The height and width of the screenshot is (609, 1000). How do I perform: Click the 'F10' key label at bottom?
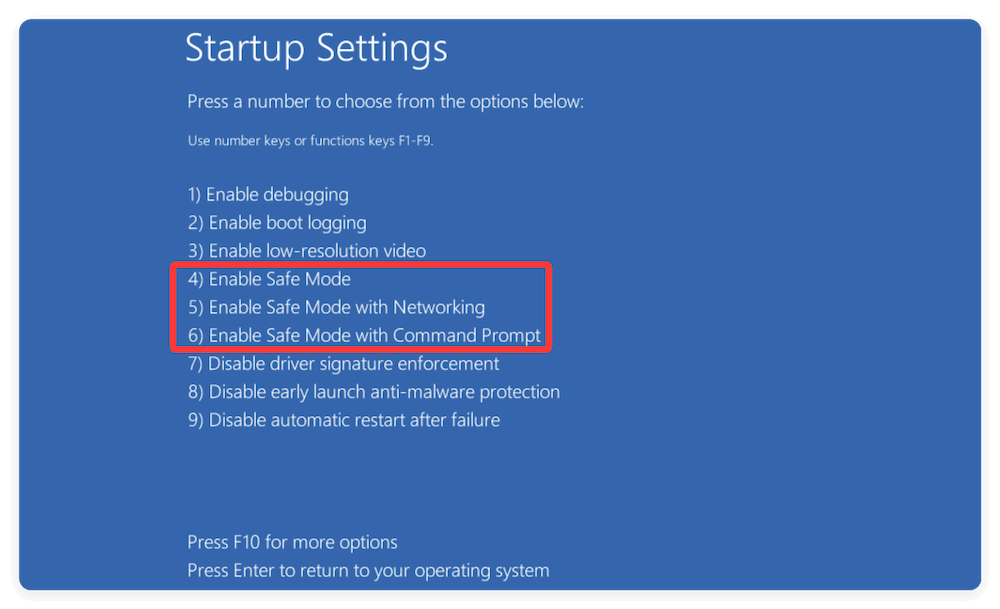(246, 543)
